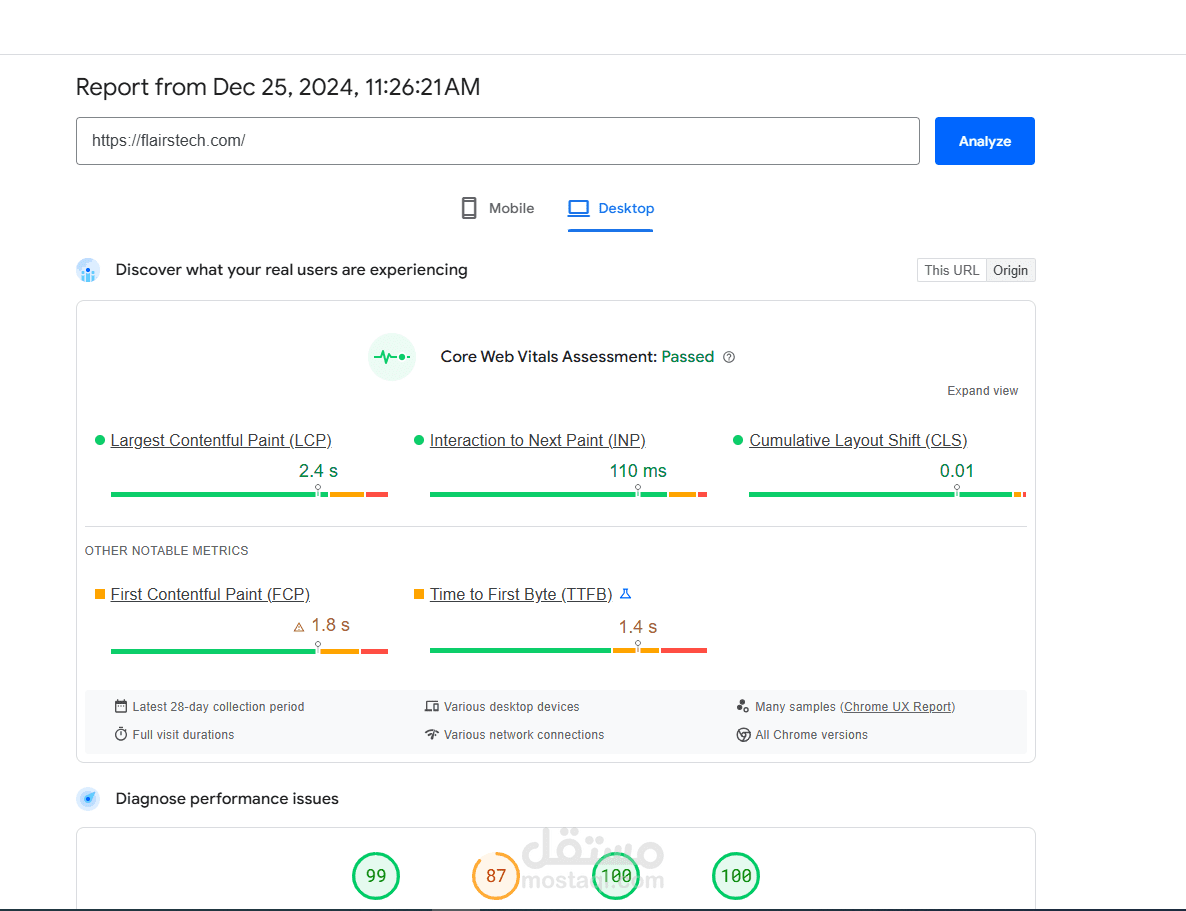Click the TTFB distribution bar
Image resolution: width=1186 pixels, height=911 pixels.
point(568,650)
